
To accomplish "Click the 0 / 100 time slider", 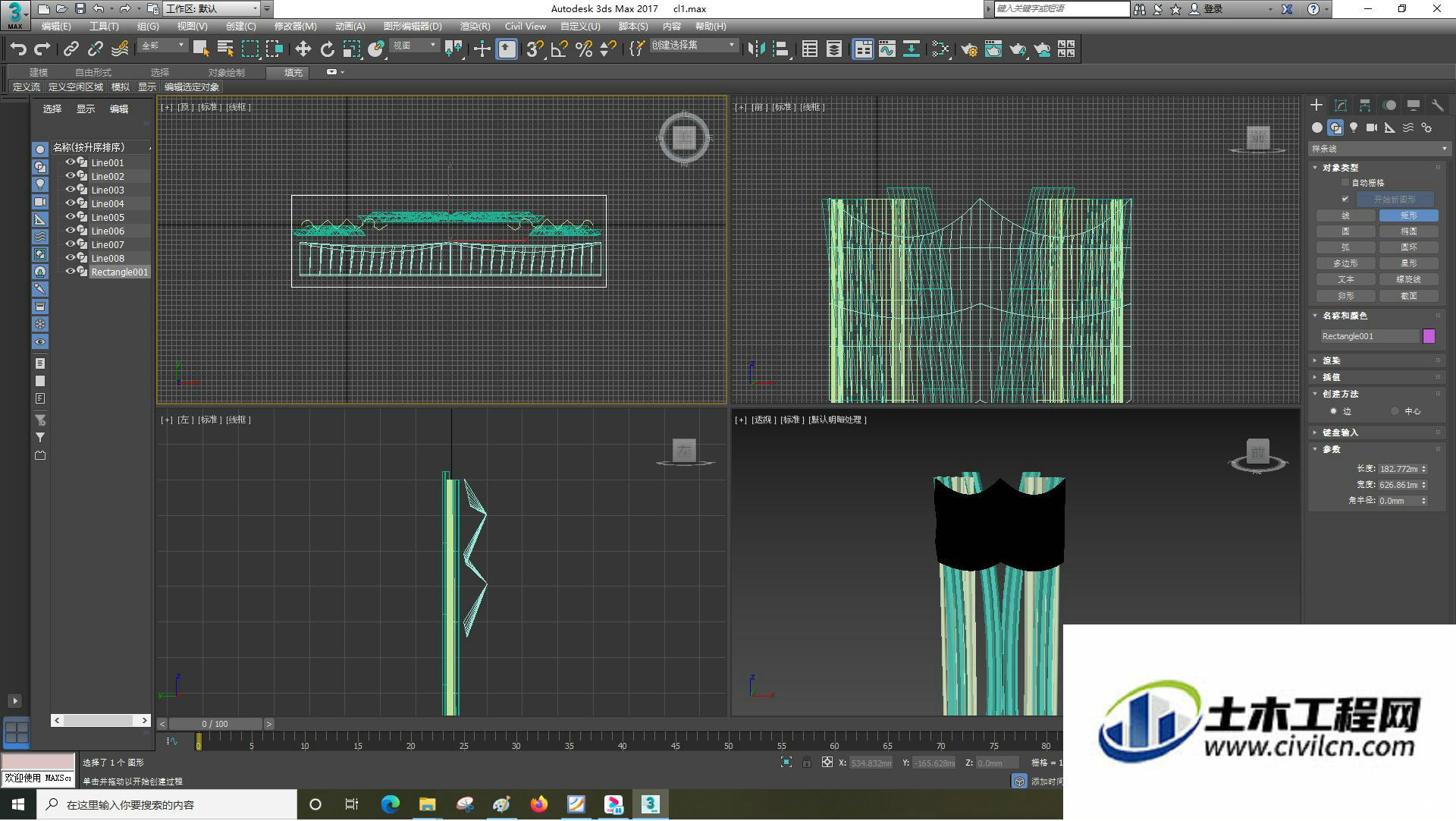I will click(215, 725).
